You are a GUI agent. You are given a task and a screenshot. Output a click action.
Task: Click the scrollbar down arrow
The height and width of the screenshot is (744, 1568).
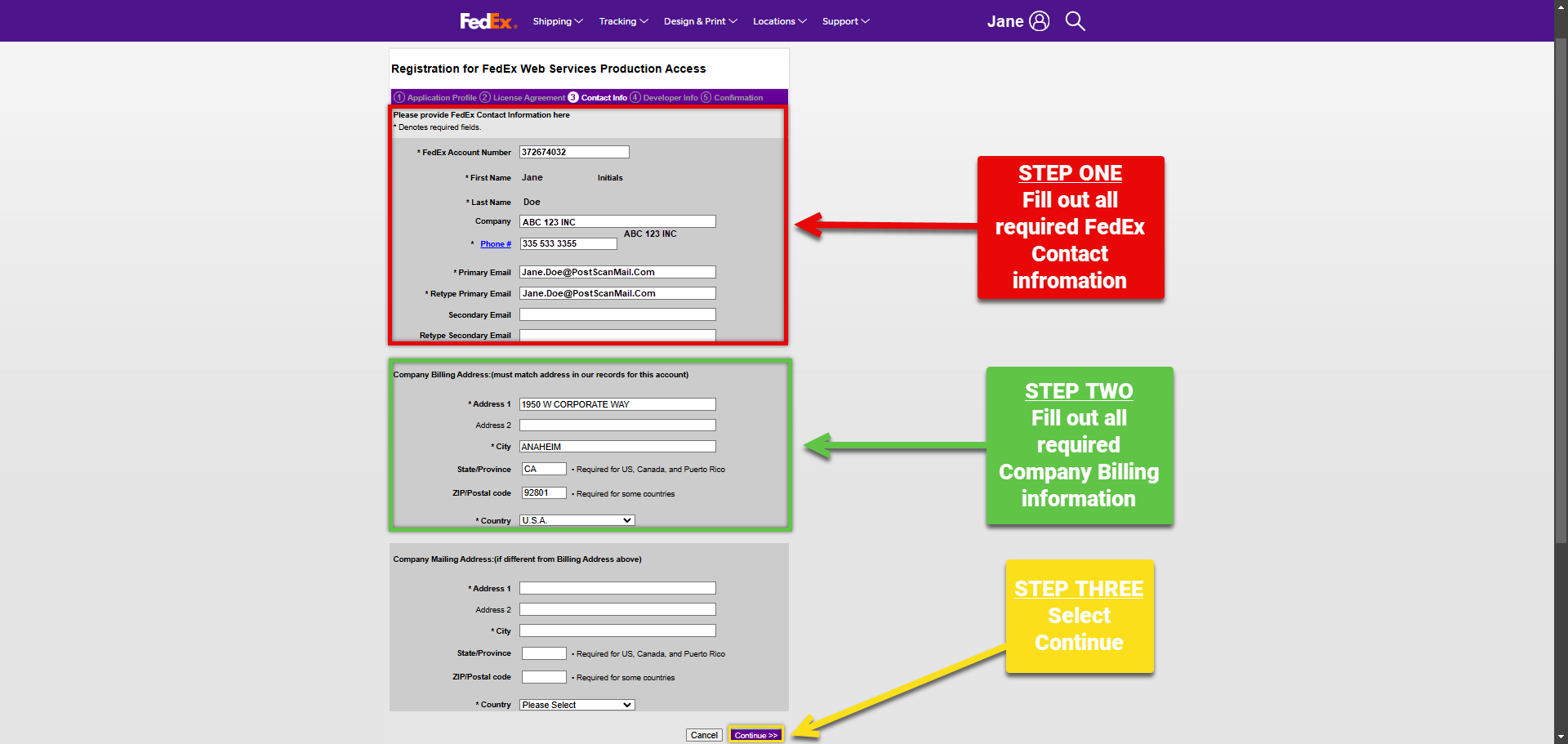click(x=1561, y=737)
